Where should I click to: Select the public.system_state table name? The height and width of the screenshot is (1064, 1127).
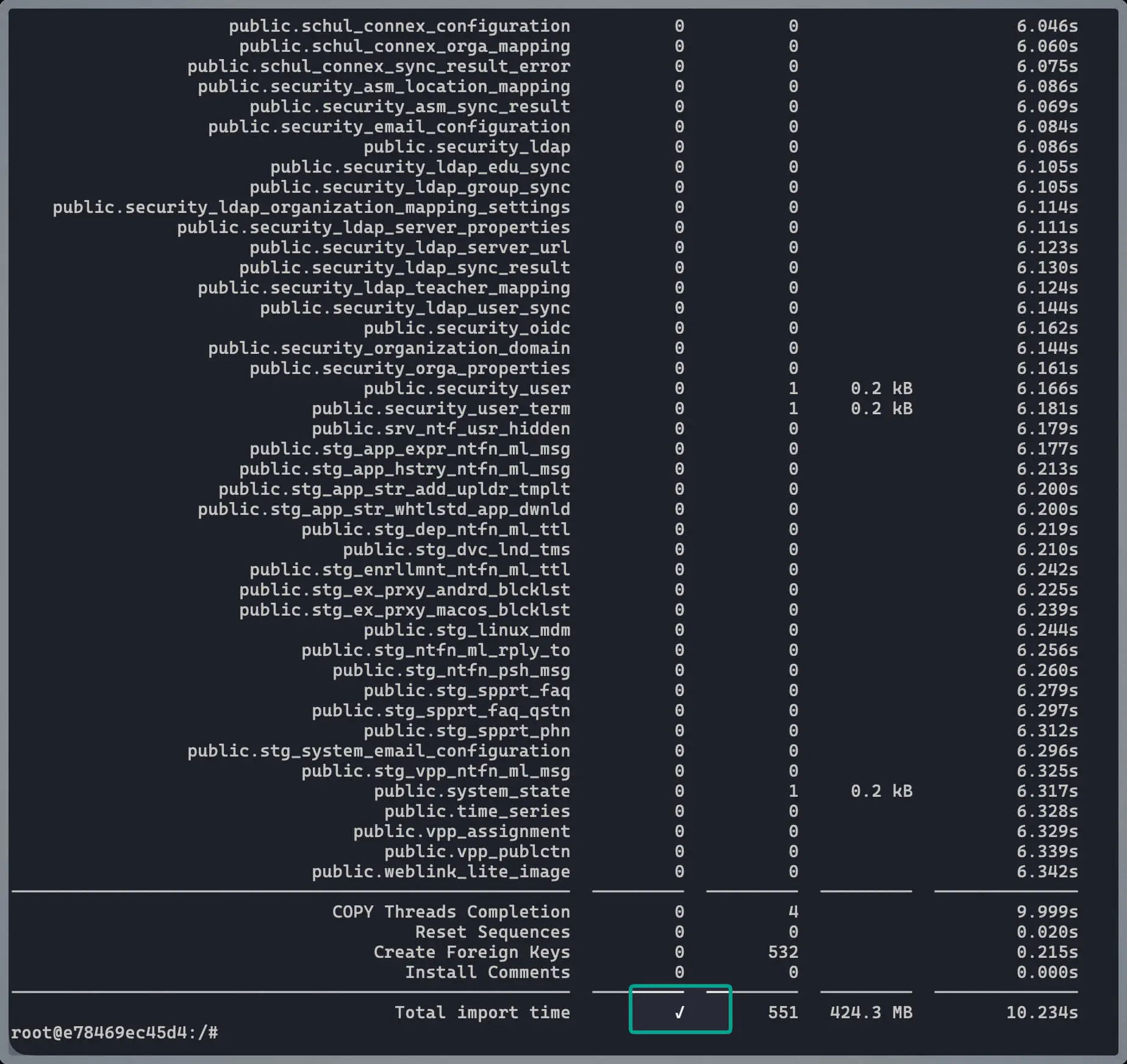coord(471,791)
